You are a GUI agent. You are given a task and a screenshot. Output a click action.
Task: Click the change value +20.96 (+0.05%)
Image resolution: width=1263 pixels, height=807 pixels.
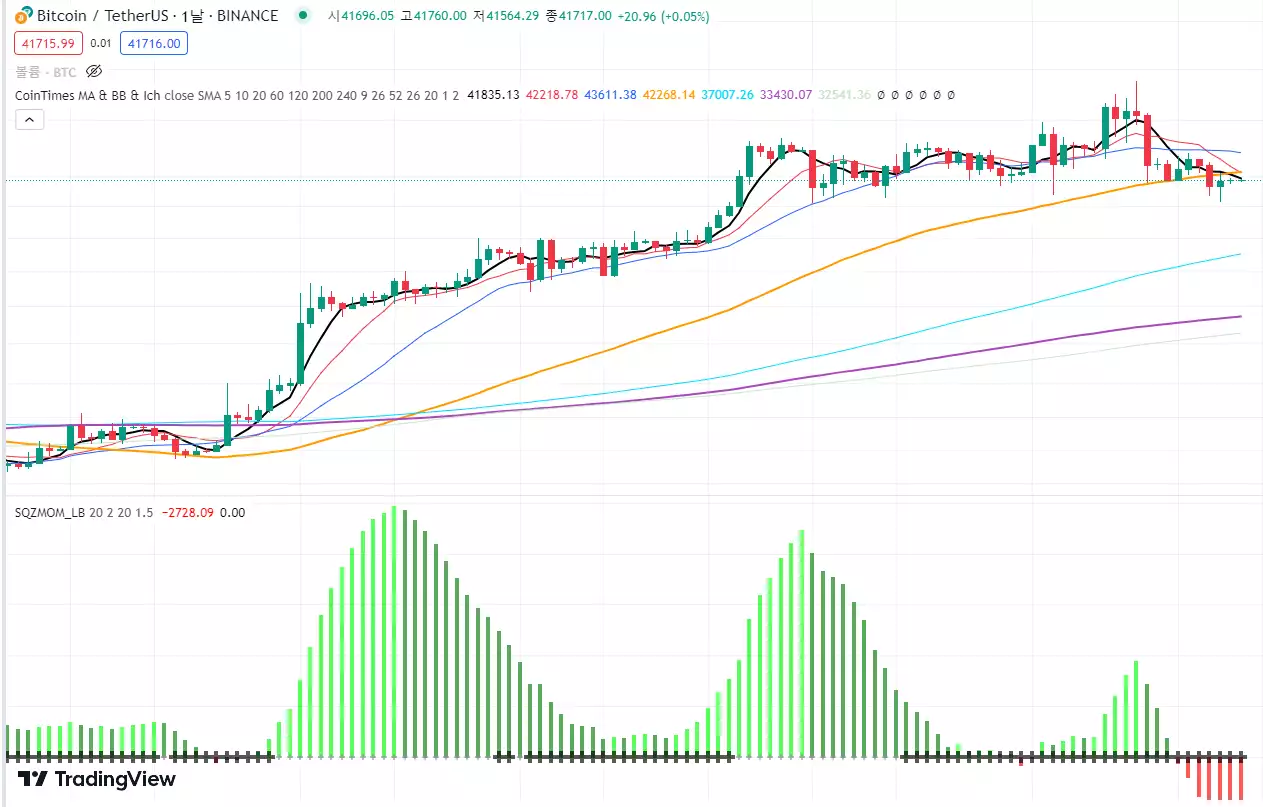click(x=664, y=16)
